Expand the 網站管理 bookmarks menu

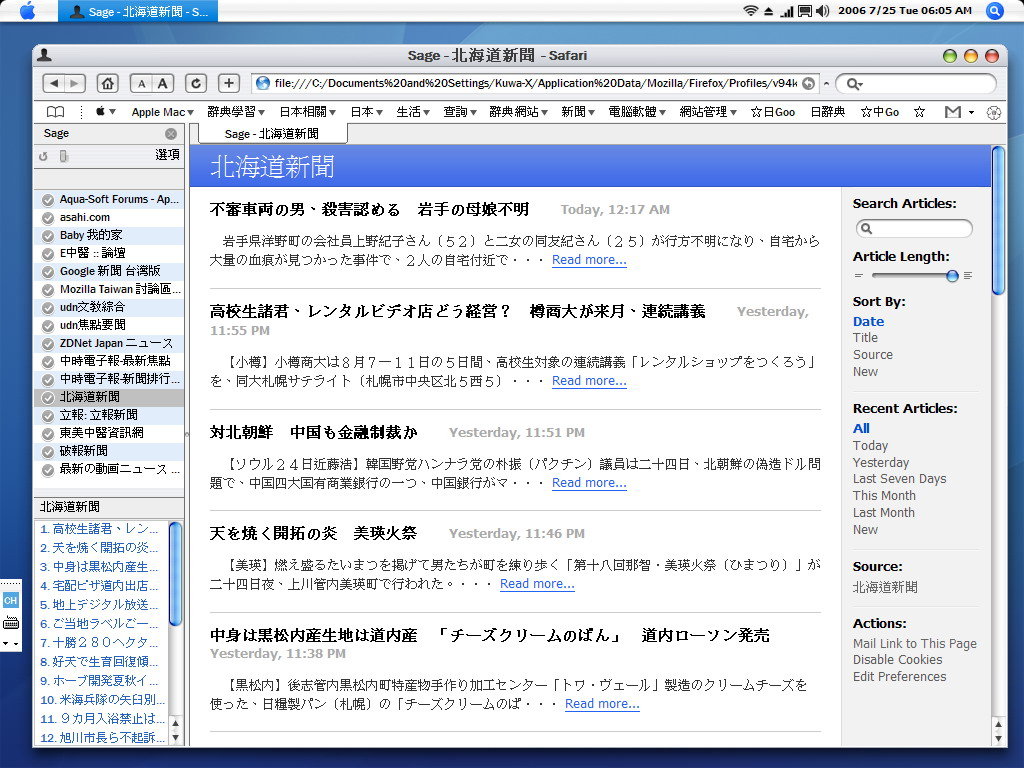[x=708, y=112]
